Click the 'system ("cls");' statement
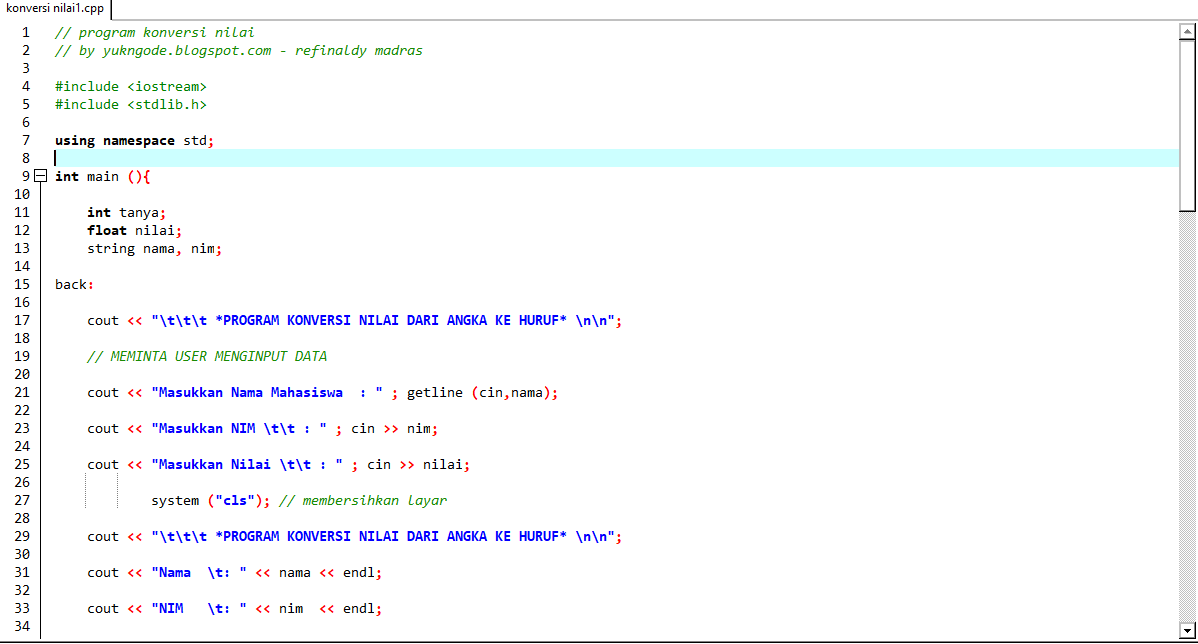This screenshot has height=644, width=1198. click(211, 500)
